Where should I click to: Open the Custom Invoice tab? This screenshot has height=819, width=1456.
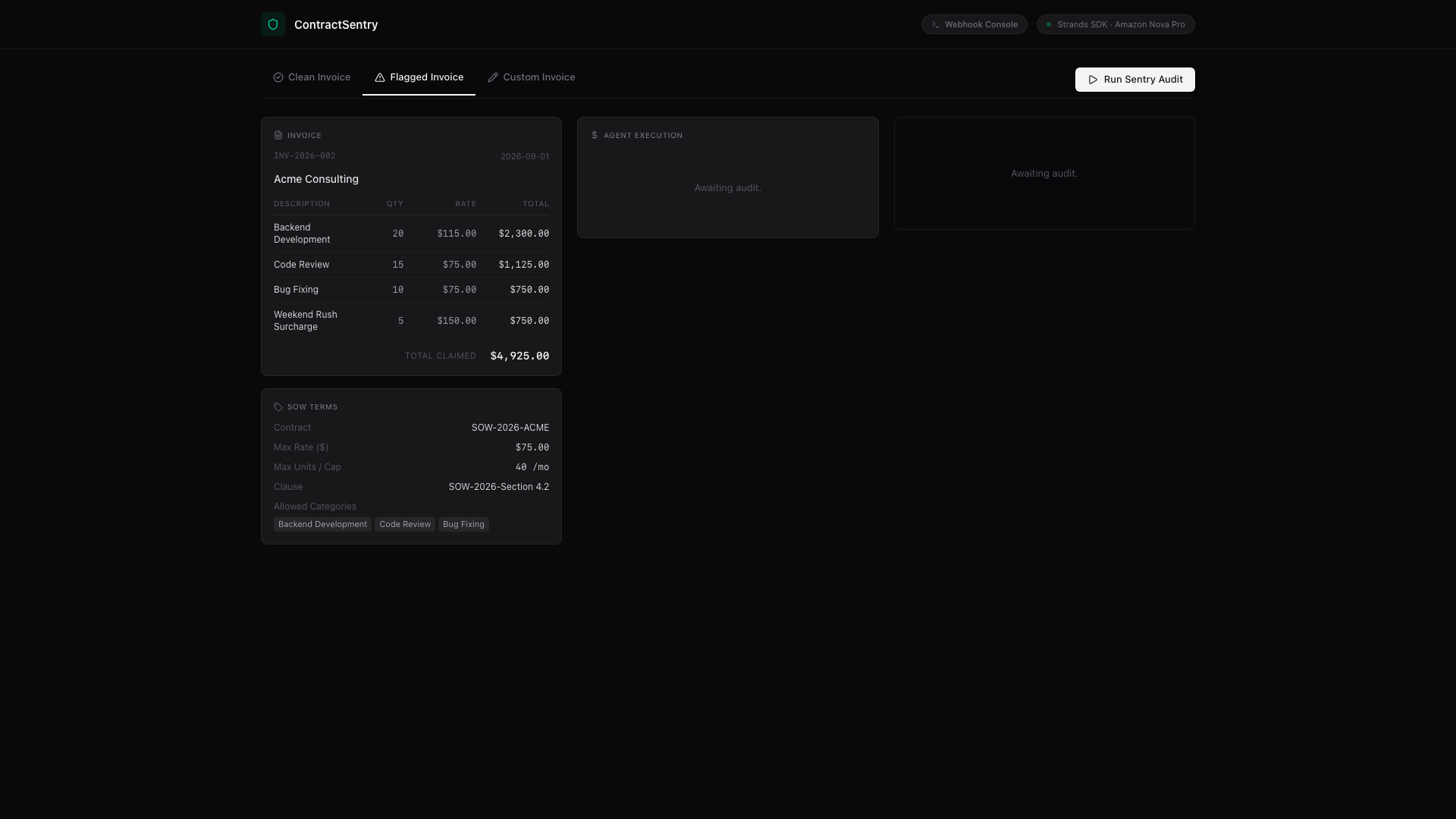(532, 77)
